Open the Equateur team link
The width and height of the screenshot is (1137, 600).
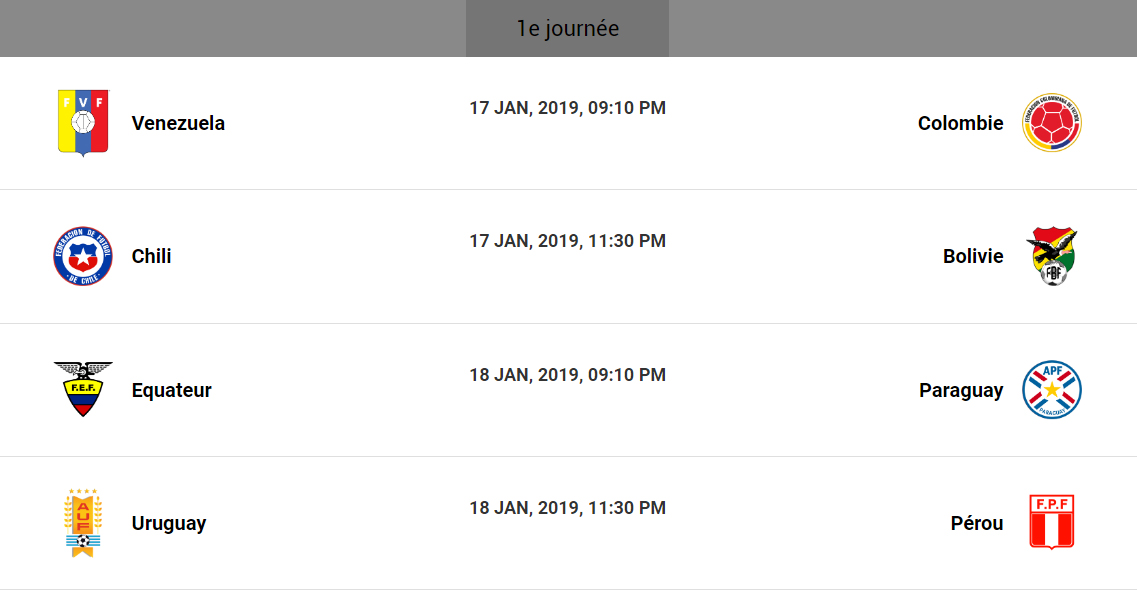point(171,391)
